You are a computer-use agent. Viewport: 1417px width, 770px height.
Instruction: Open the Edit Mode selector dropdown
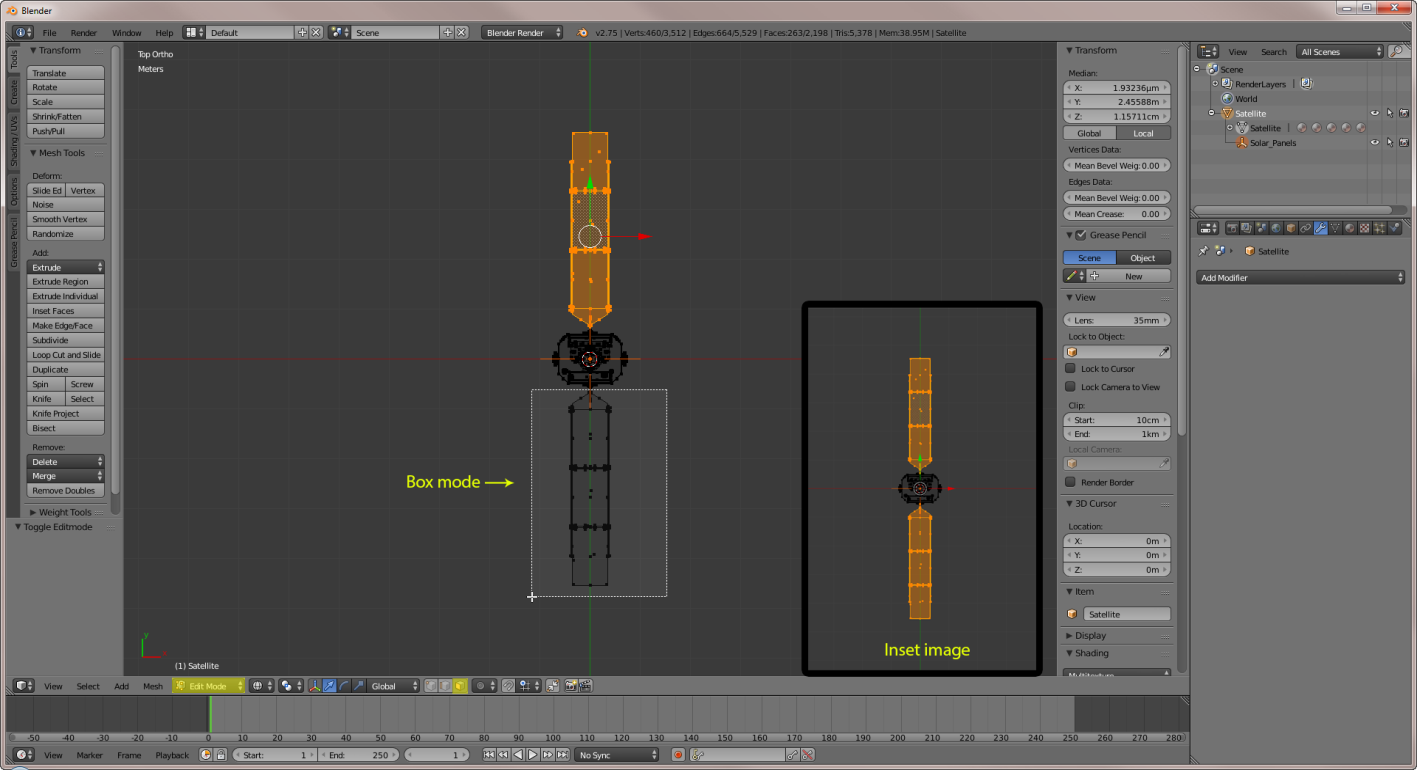[208, 686]
